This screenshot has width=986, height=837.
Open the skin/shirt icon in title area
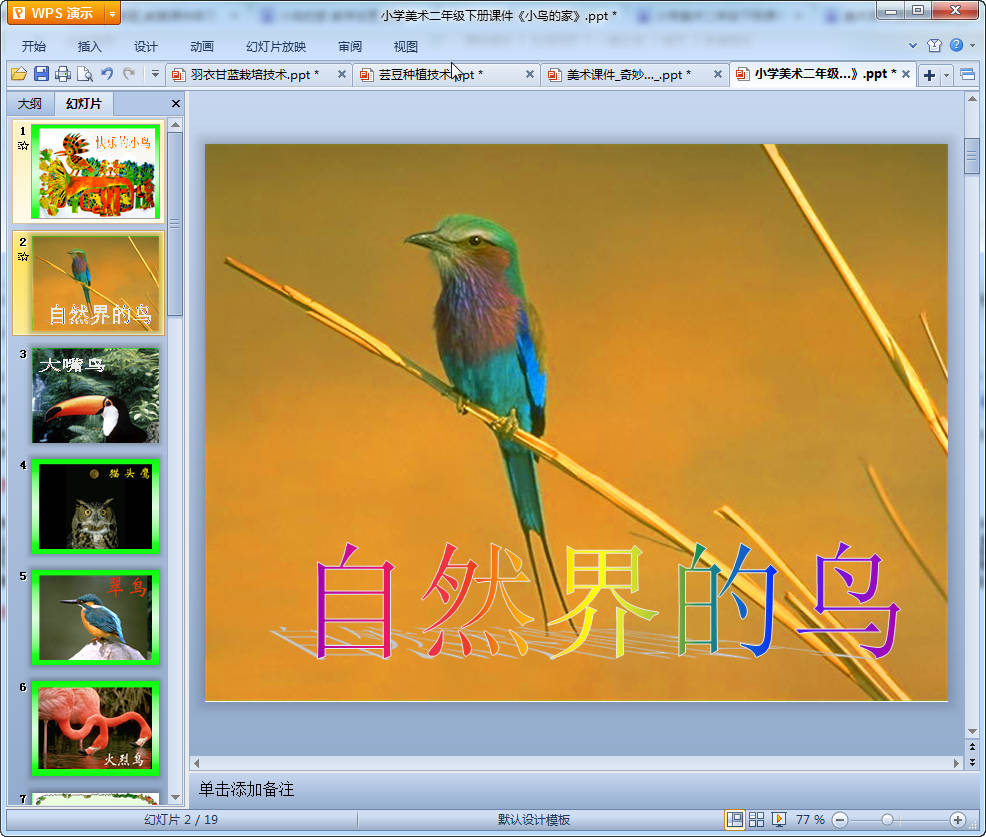(x=934, y=45)
